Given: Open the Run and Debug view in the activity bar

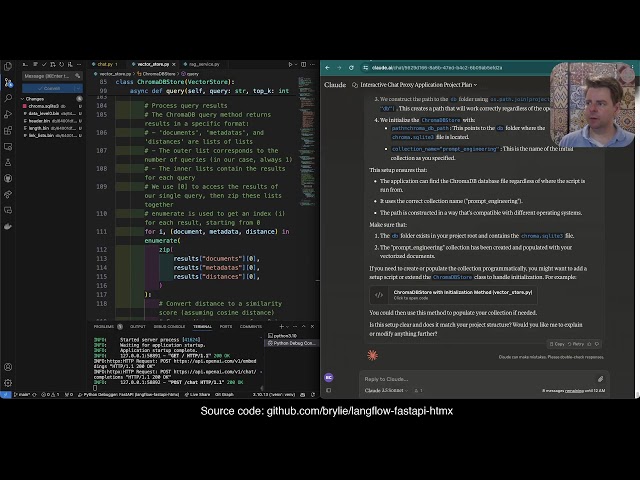Looking at the screenshot, I should (x=8, y=114).
